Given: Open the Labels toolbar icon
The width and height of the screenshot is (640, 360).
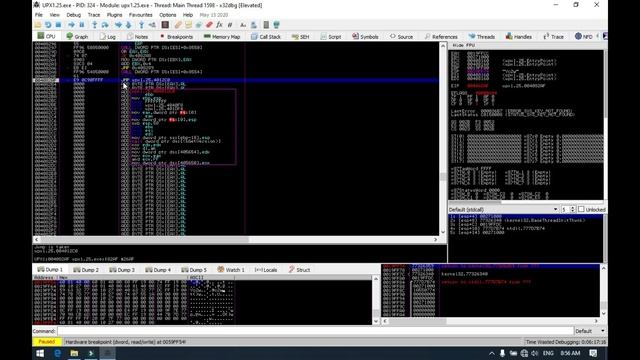Looking at the screenshot, I should (199, 25).
